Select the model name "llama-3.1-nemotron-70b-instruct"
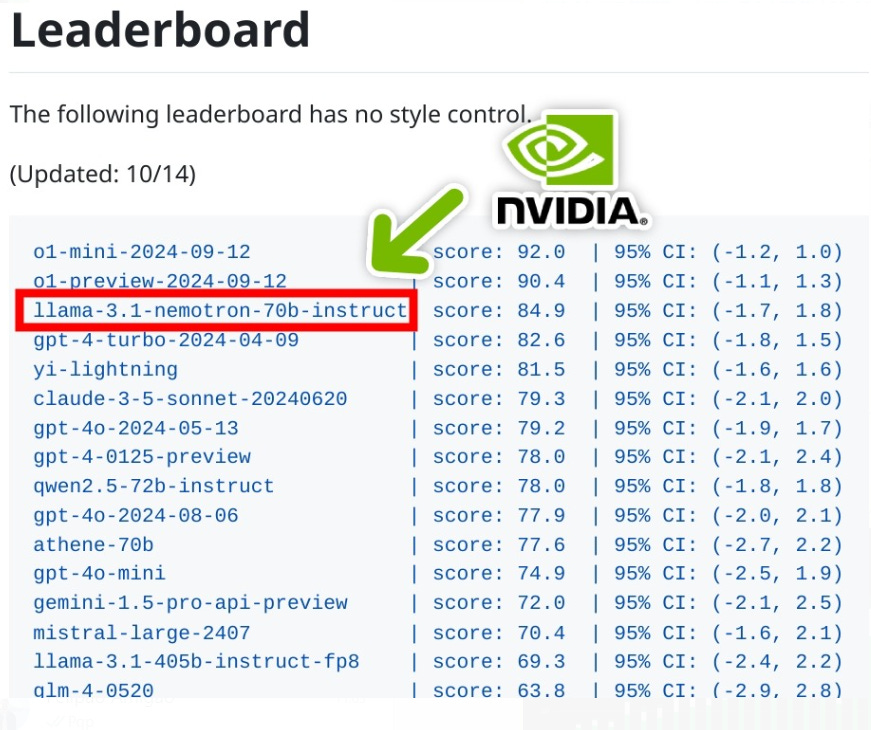 [x=221, y=310]
